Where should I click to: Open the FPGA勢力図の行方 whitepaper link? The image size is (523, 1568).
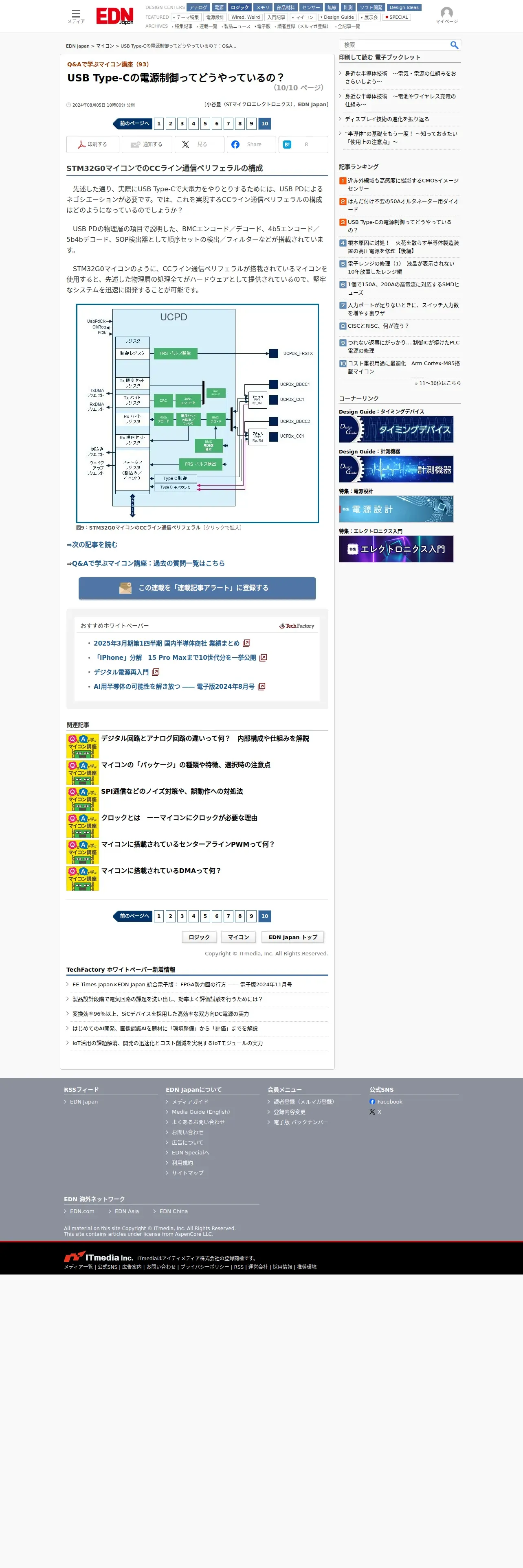182,985
